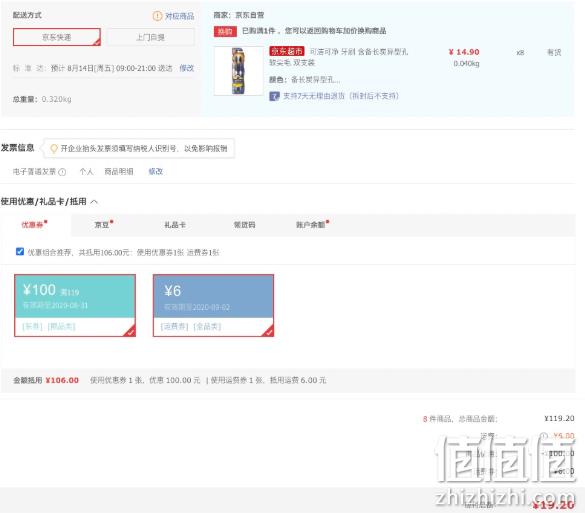Click the red 换购 tag
Viewport: 585px width, 515px height.
click(225, 31)
